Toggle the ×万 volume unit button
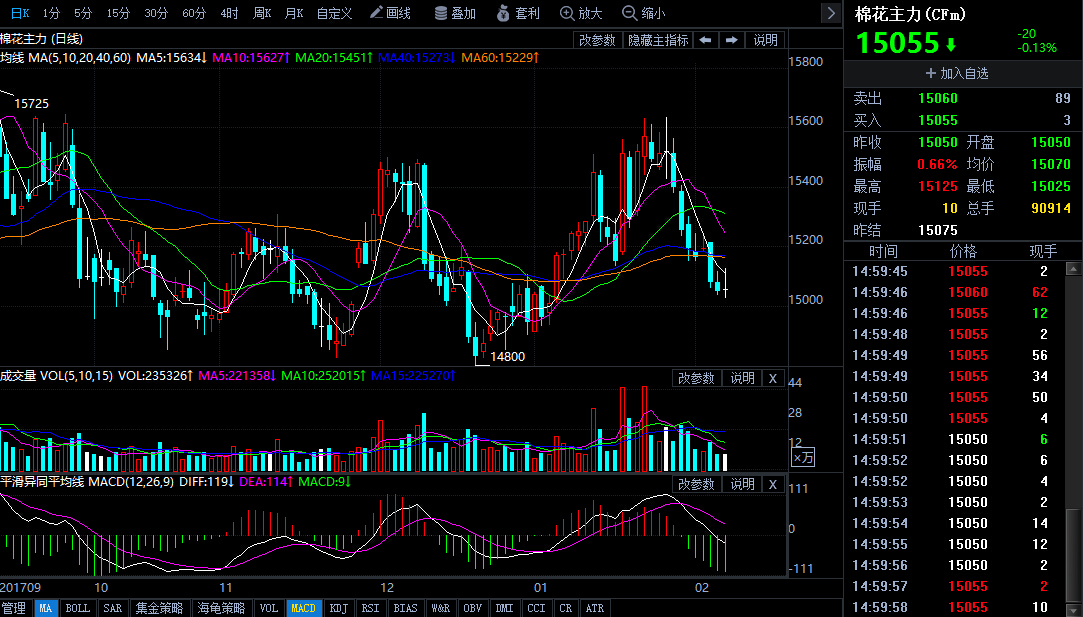The height and width of the screenshot is (617, 1083). pos(803,457)
